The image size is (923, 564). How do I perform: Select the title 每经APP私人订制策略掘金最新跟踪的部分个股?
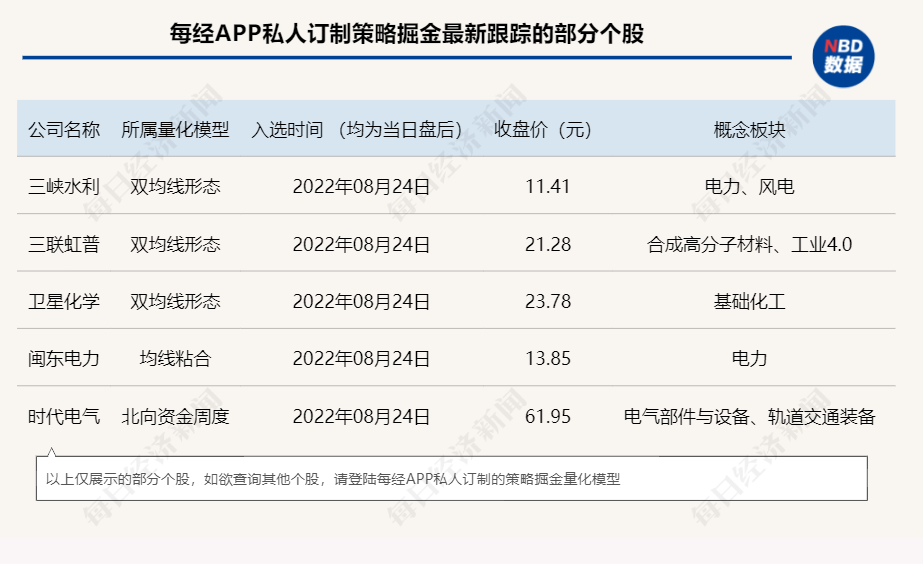click(x=407, y=34)
